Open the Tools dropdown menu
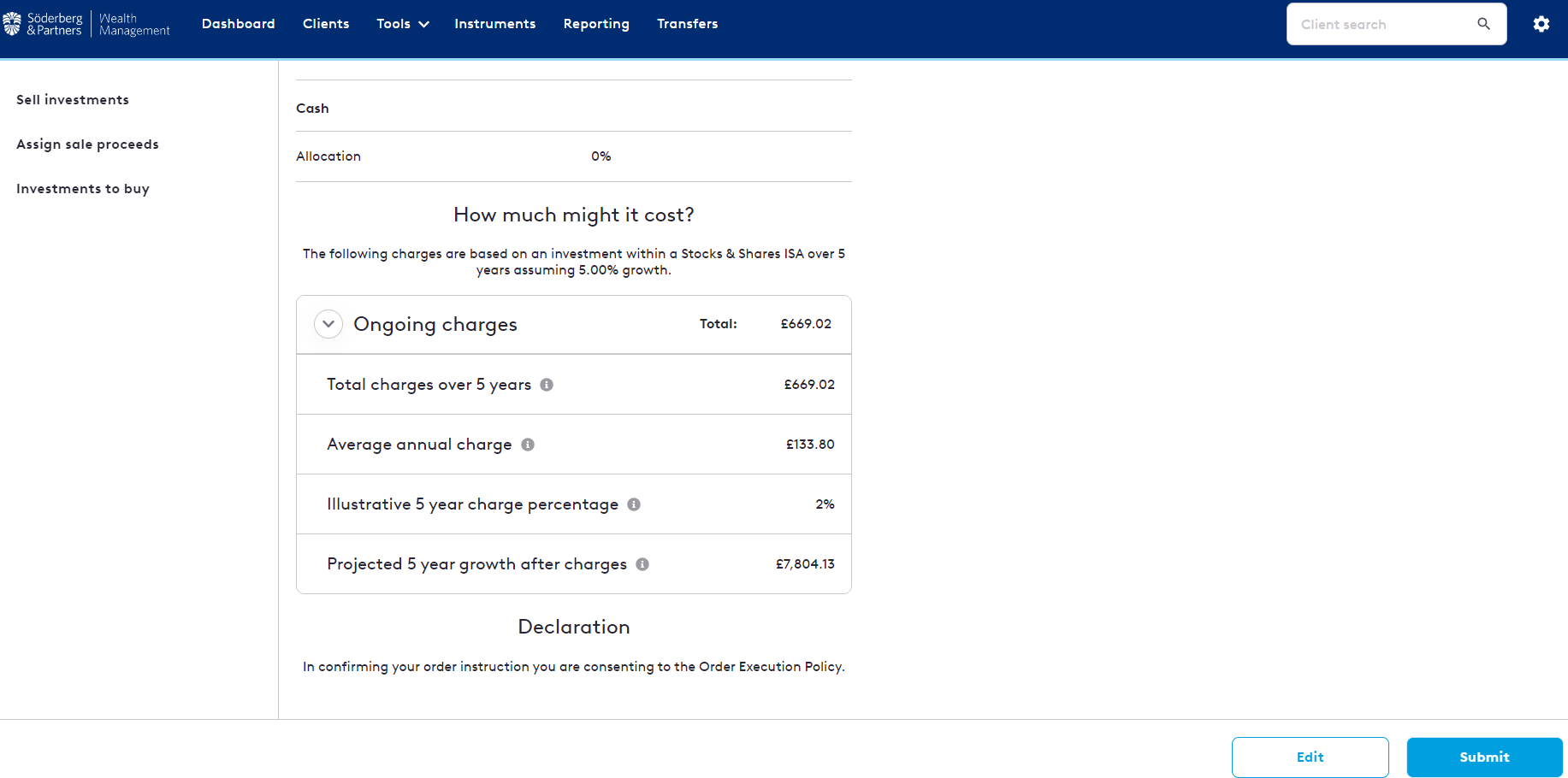The image size is (1568, 778). point(403,24)
